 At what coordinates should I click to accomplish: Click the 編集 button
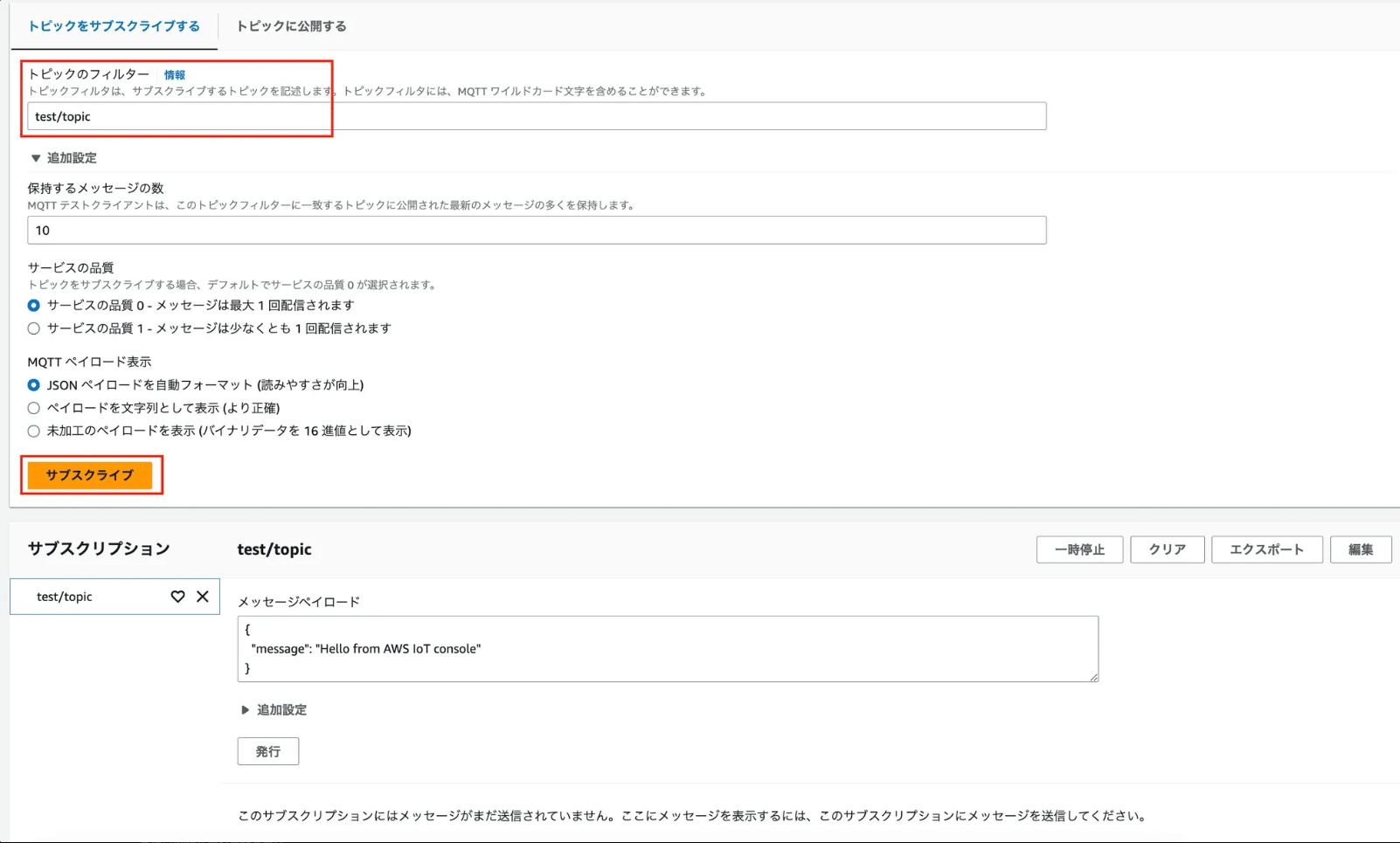(1361, 549)
